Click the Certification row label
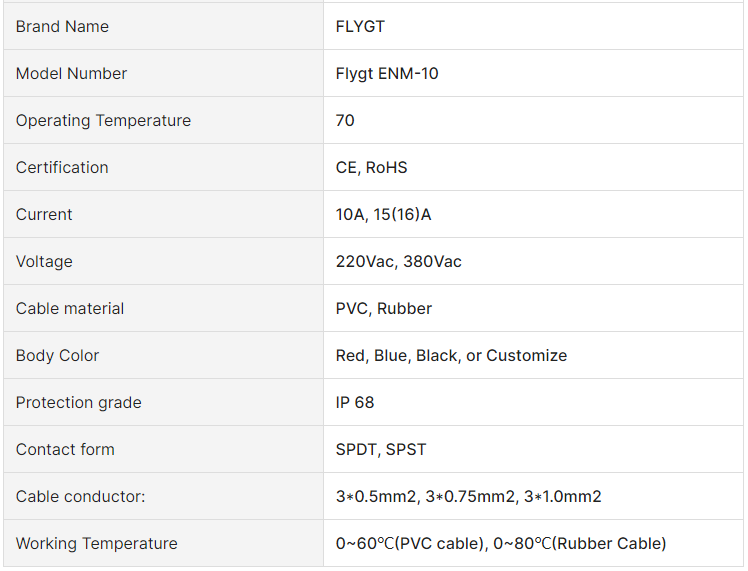 pyautogui.click(x=62, y=168)
